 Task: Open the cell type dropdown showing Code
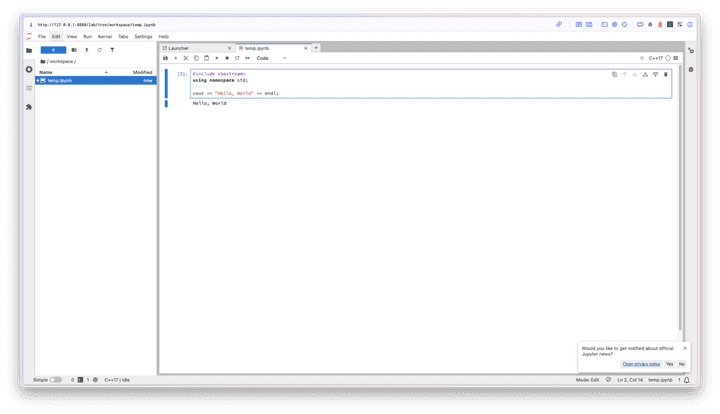pos(271,58)
